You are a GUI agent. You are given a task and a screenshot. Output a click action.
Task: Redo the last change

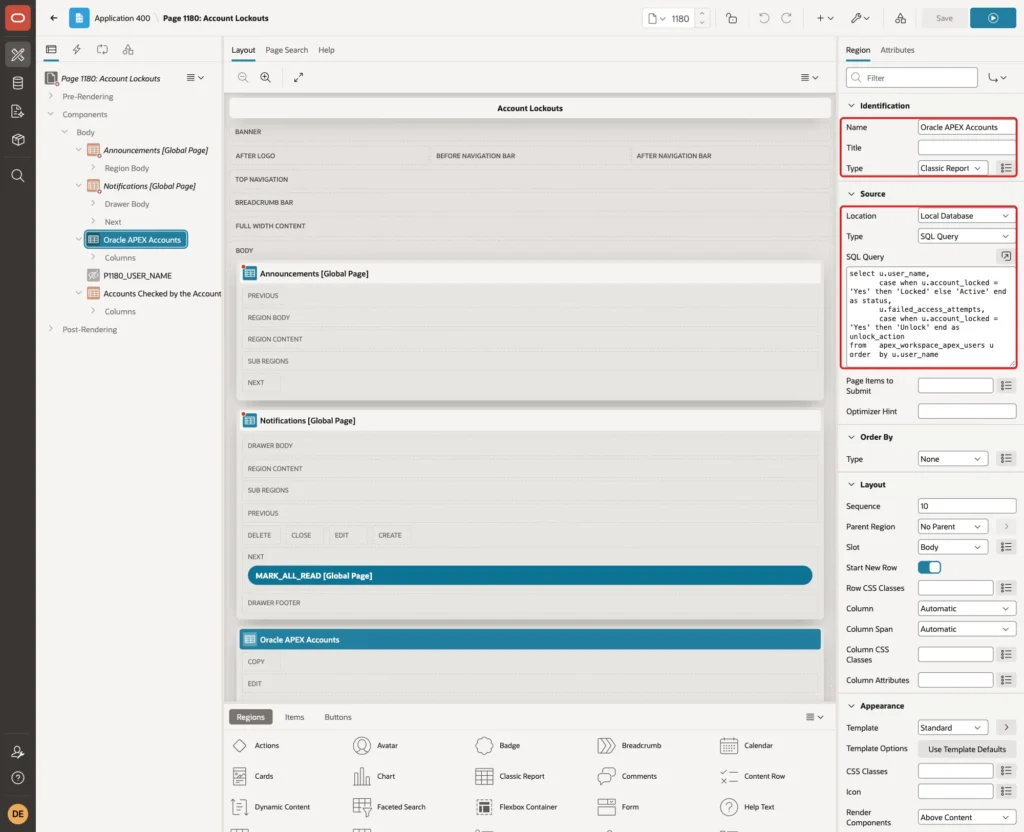point(786,18)
